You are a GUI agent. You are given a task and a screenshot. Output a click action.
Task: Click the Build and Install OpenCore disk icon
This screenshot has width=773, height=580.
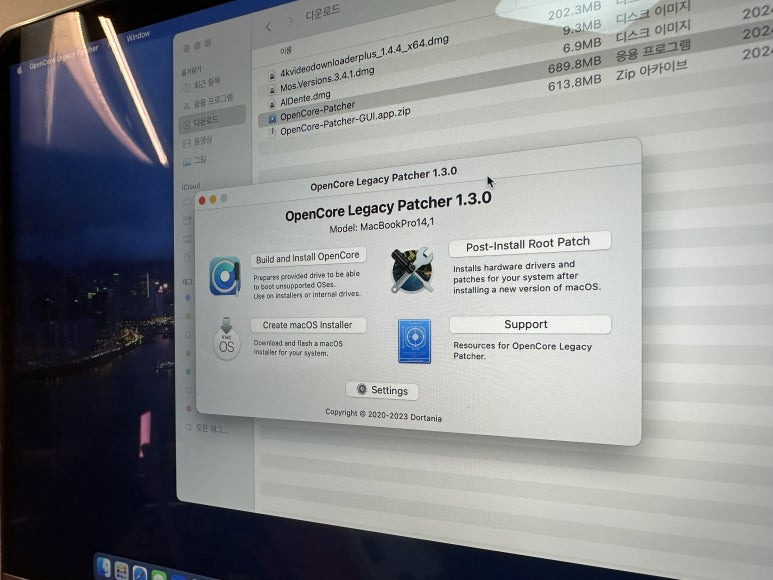(225, 276)
